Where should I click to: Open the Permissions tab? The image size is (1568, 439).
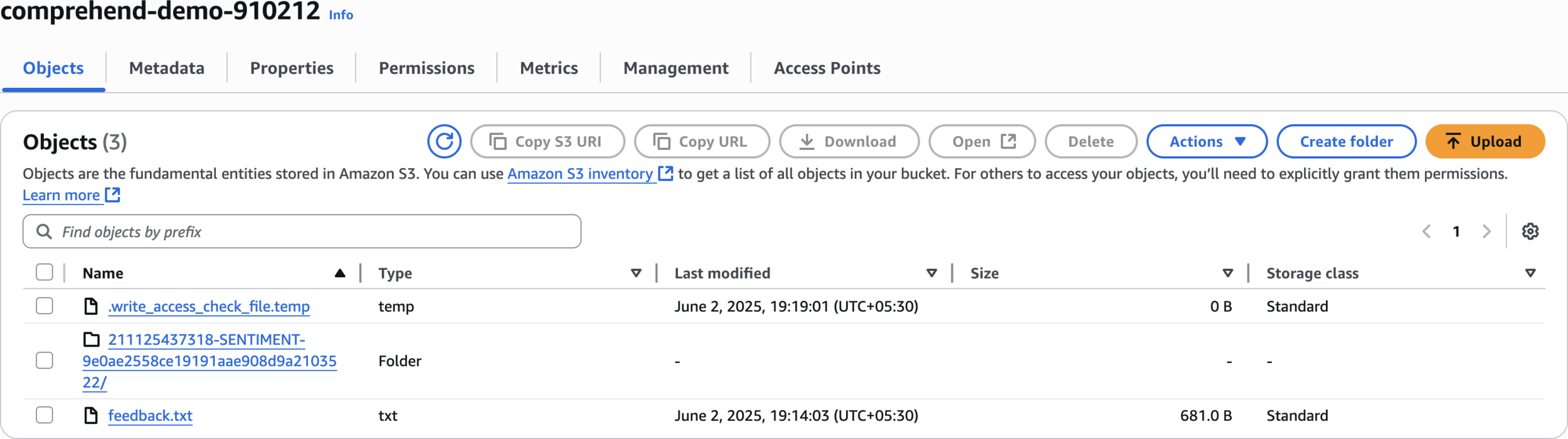(x=426, y=68)
